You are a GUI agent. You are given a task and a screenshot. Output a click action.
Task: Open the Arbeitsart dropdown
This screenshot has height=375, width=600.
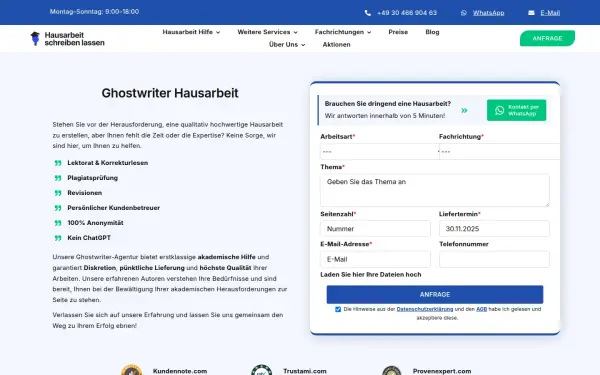(380, 152)
